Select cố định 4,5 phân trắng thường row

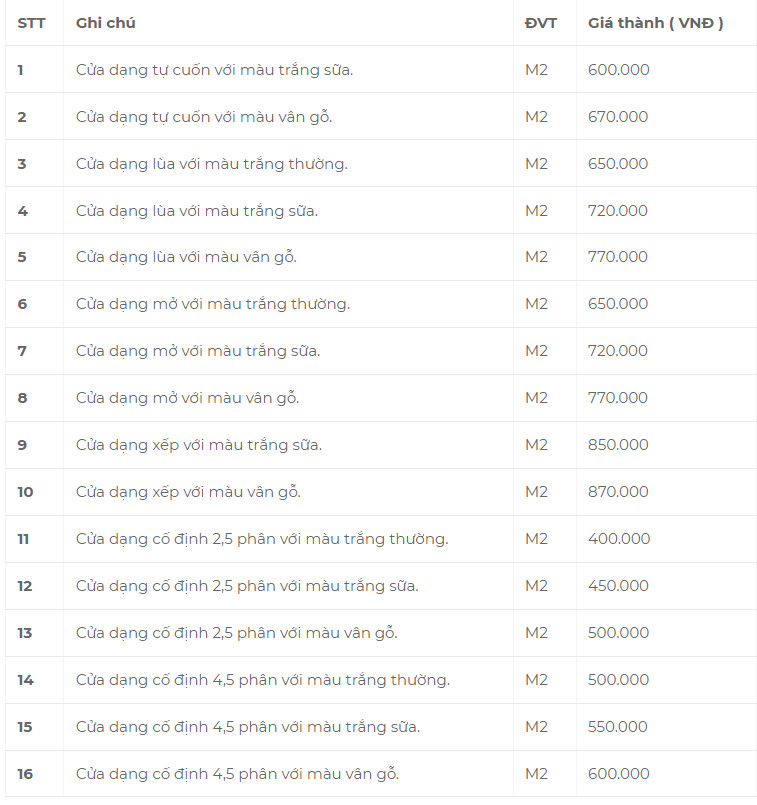381,680
